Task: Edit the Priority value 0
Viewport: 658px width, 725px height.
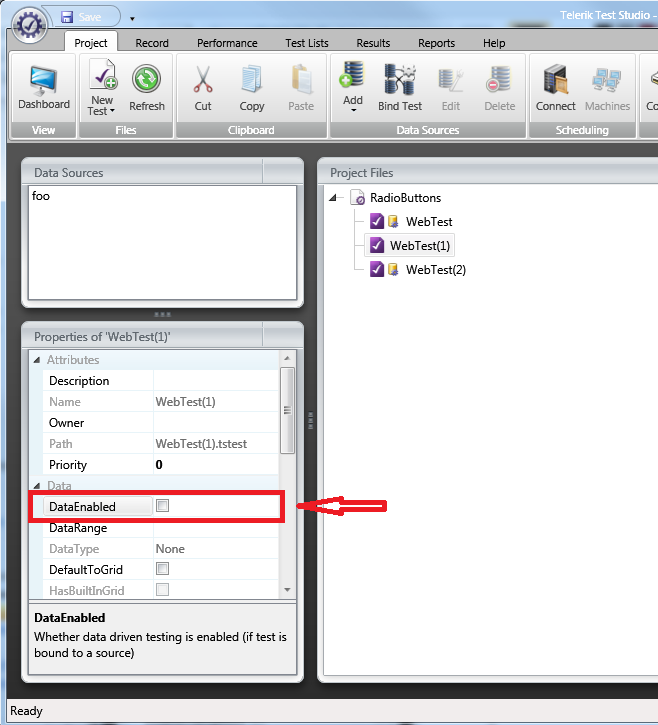Action: coord(216,465)
